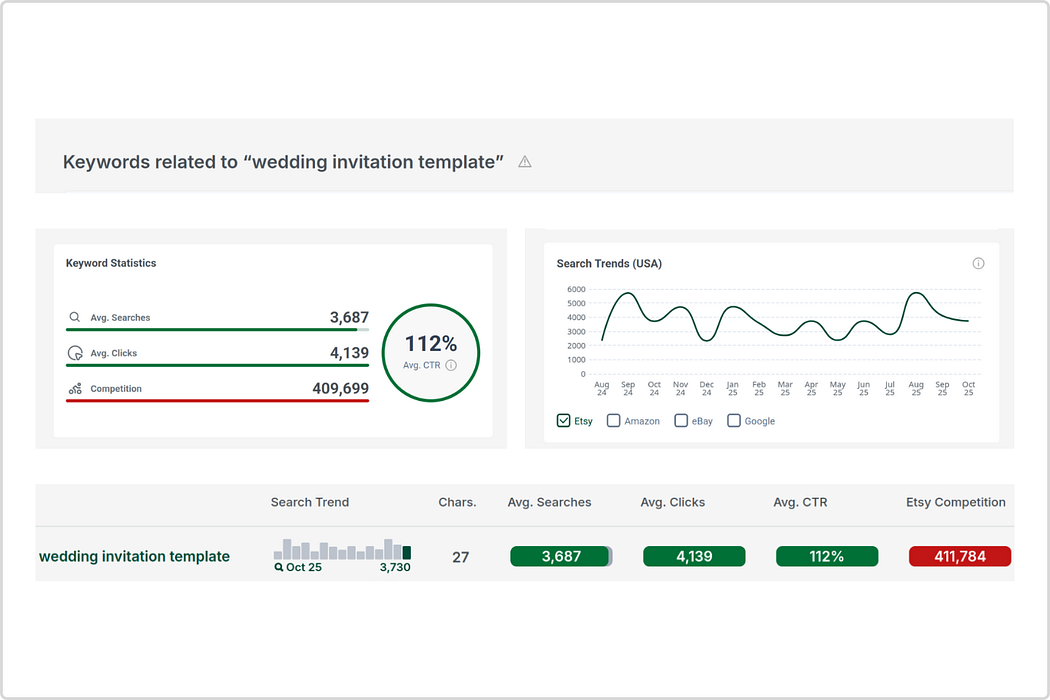The height and width of the screenshot is (700, 1050).
Task: Uncheck the Etsy checkbox
Action: coord(563,421)
